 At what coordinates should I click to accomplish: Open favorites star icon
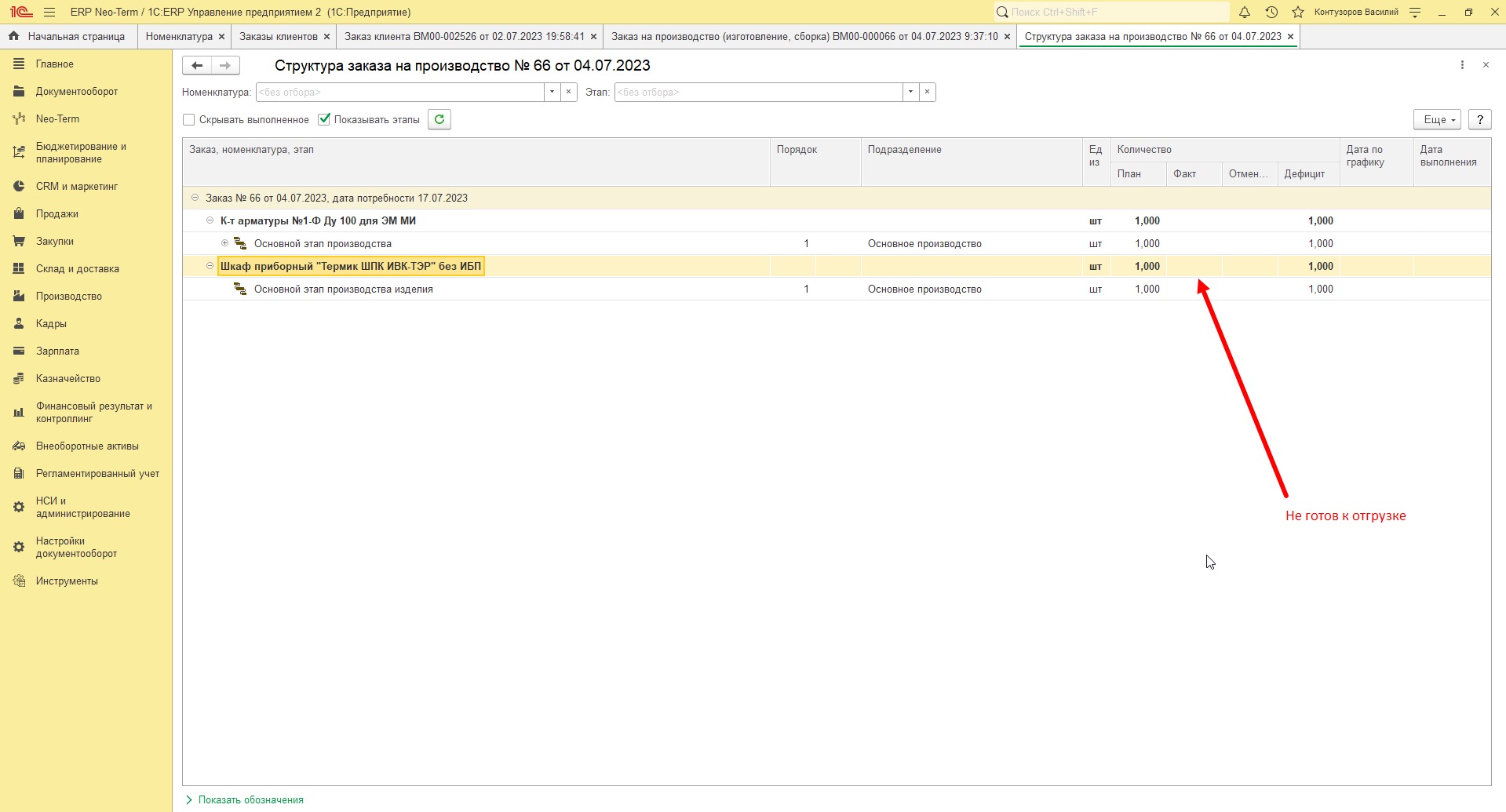tap(1298, 12)
